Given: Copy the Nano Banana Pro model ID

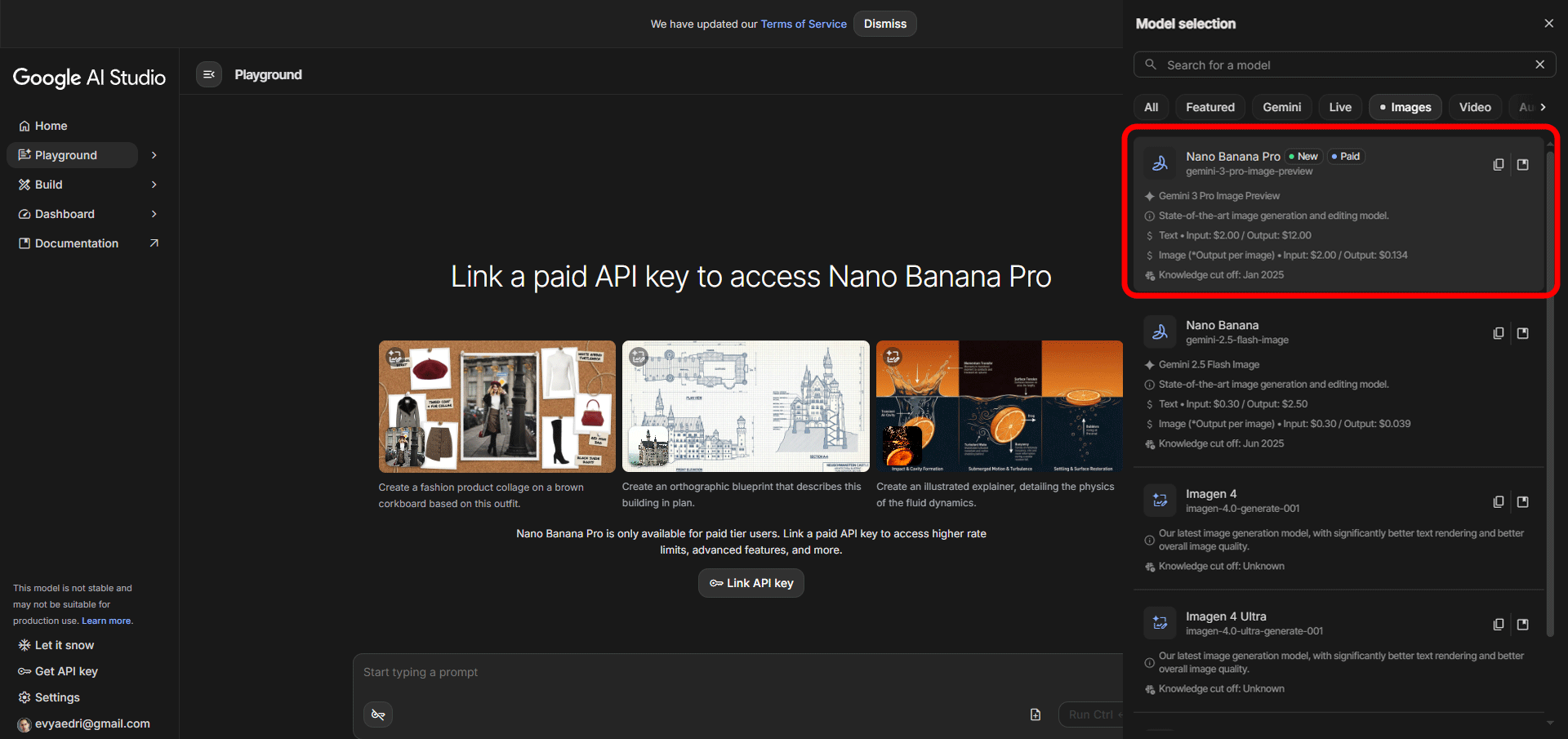Looking at the screenshot, I should [1498, 165].
